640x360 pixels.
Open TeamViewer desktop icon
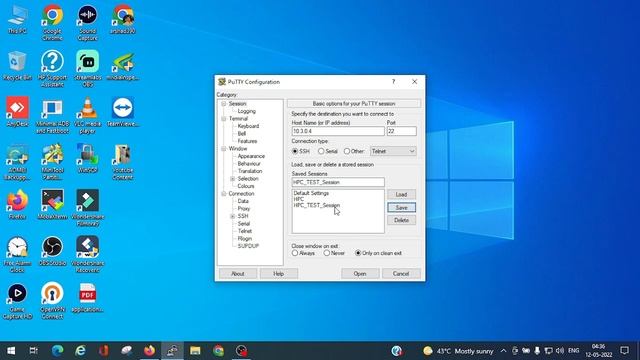[123, 112]
